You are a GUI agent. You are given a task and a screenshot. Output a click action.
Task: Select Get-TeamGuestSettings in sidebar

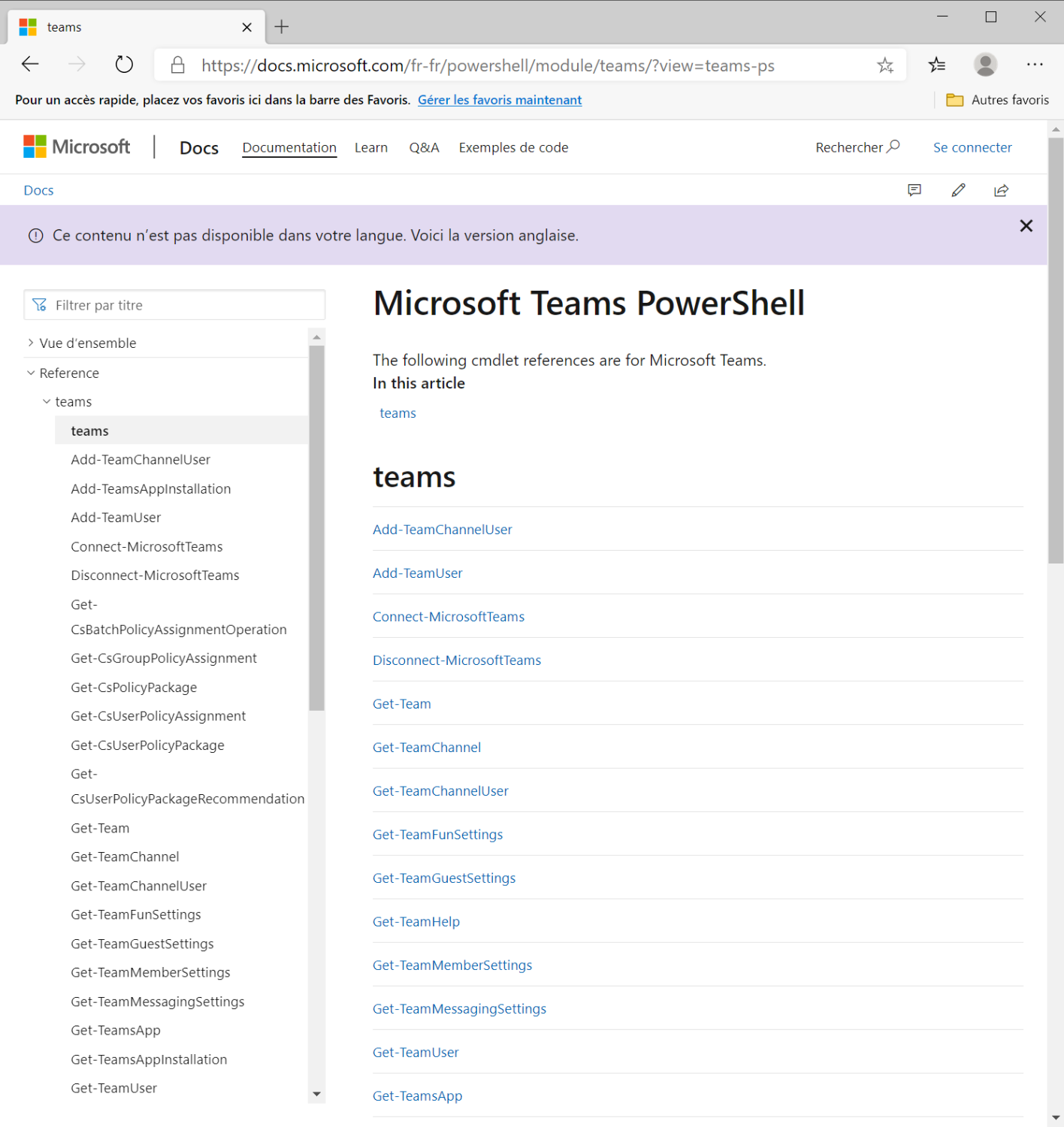pyautogui.click(x=142, y=944)
